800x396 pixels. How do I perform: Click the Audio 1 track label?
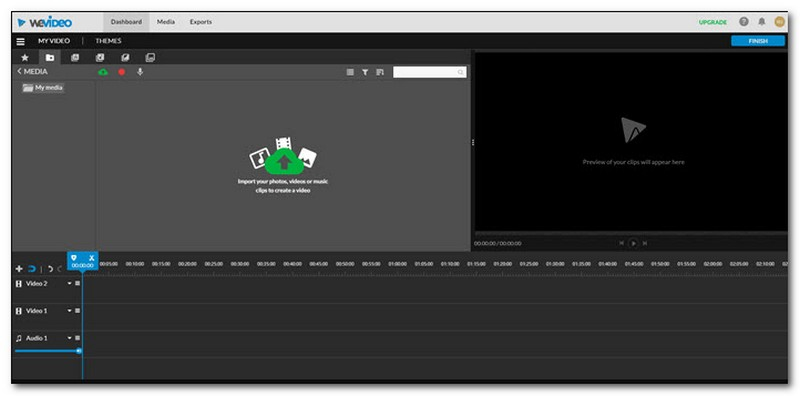(x=37, y=338)
